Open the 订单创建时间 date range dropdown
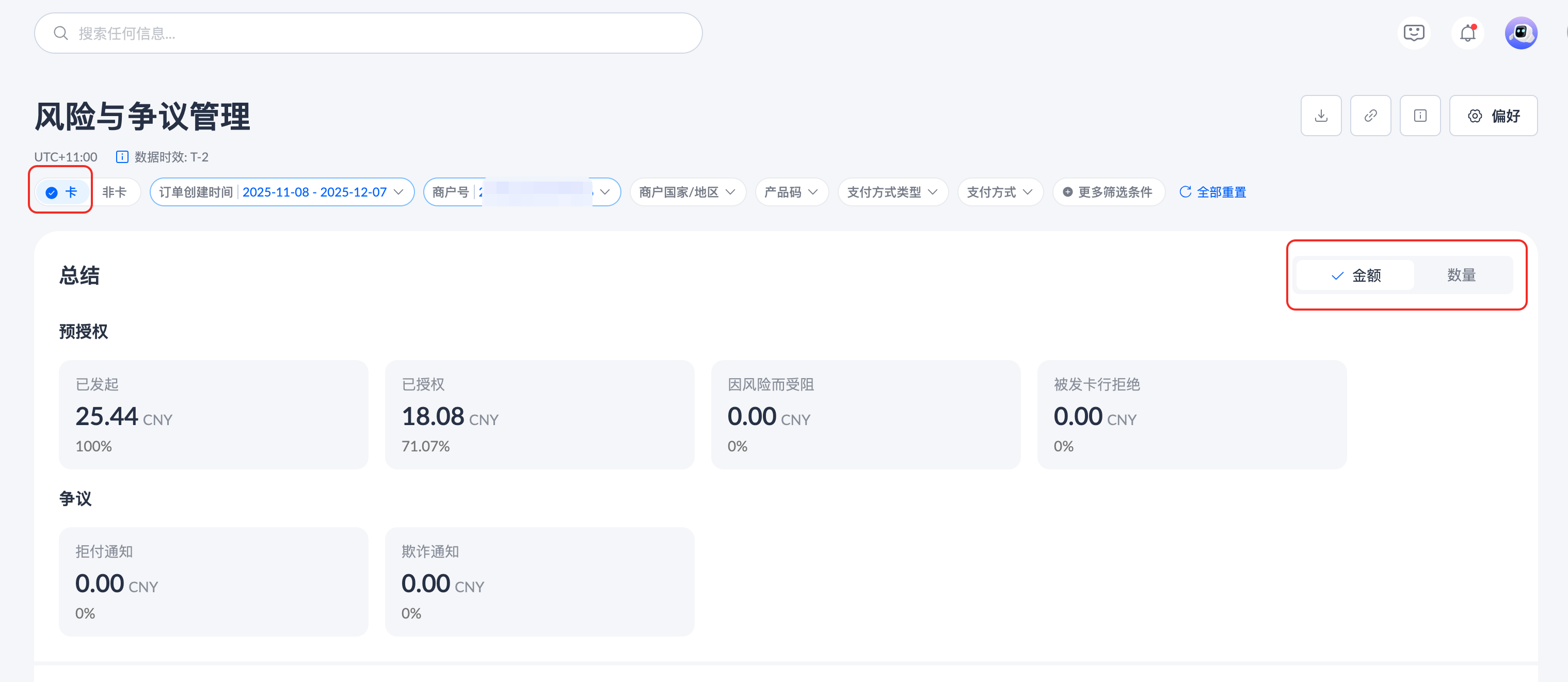 282,192
